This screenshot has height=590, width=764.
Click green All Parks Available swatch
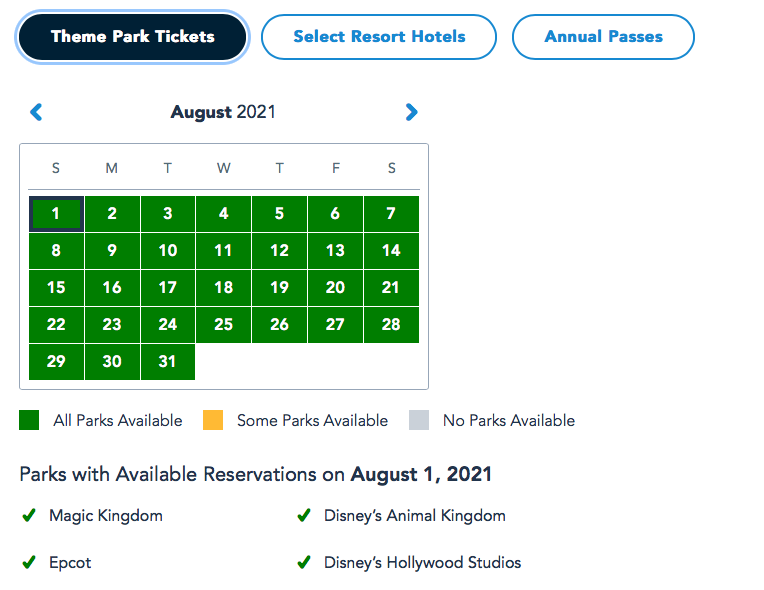(29, 421)
